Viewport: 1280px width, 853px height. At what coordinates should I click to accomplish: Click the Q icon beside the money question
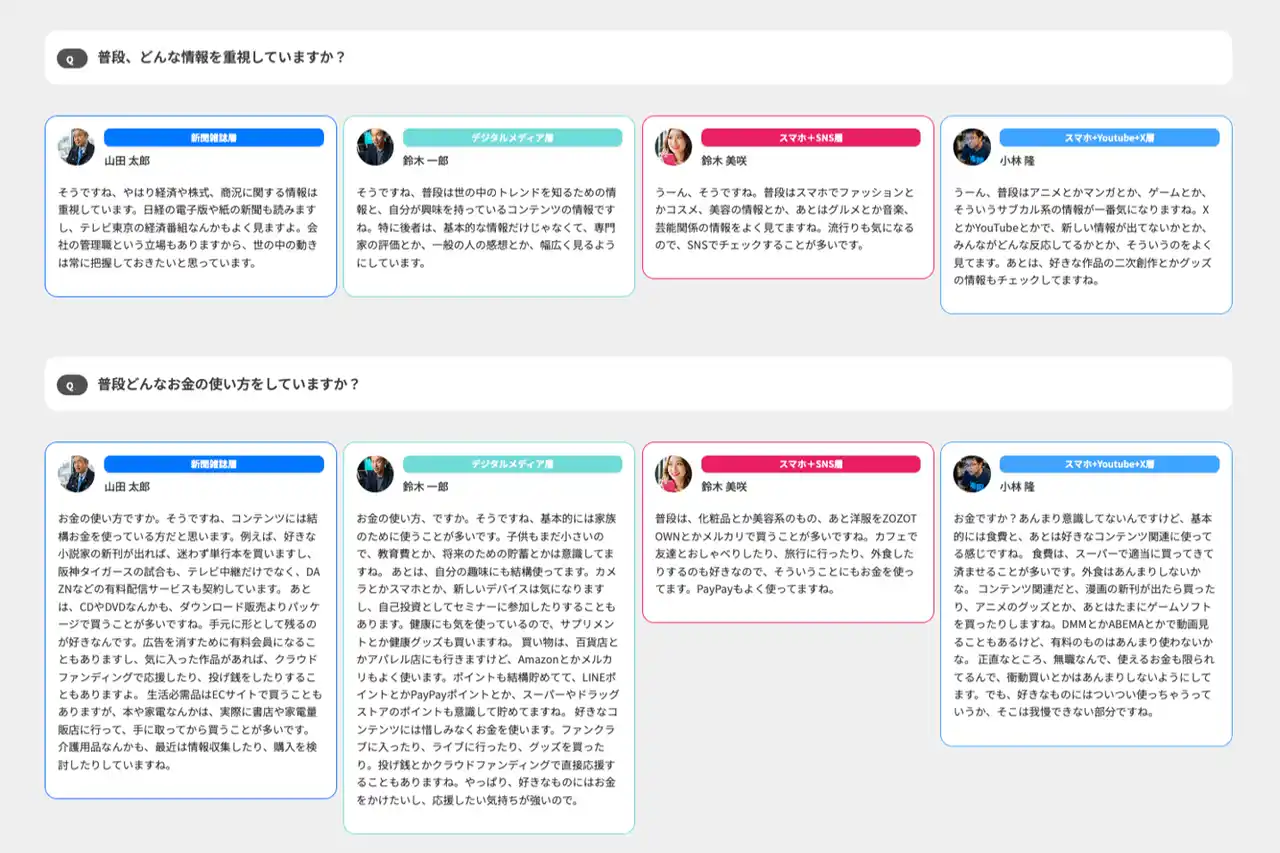pyautogui.click(x=70, y=384)
